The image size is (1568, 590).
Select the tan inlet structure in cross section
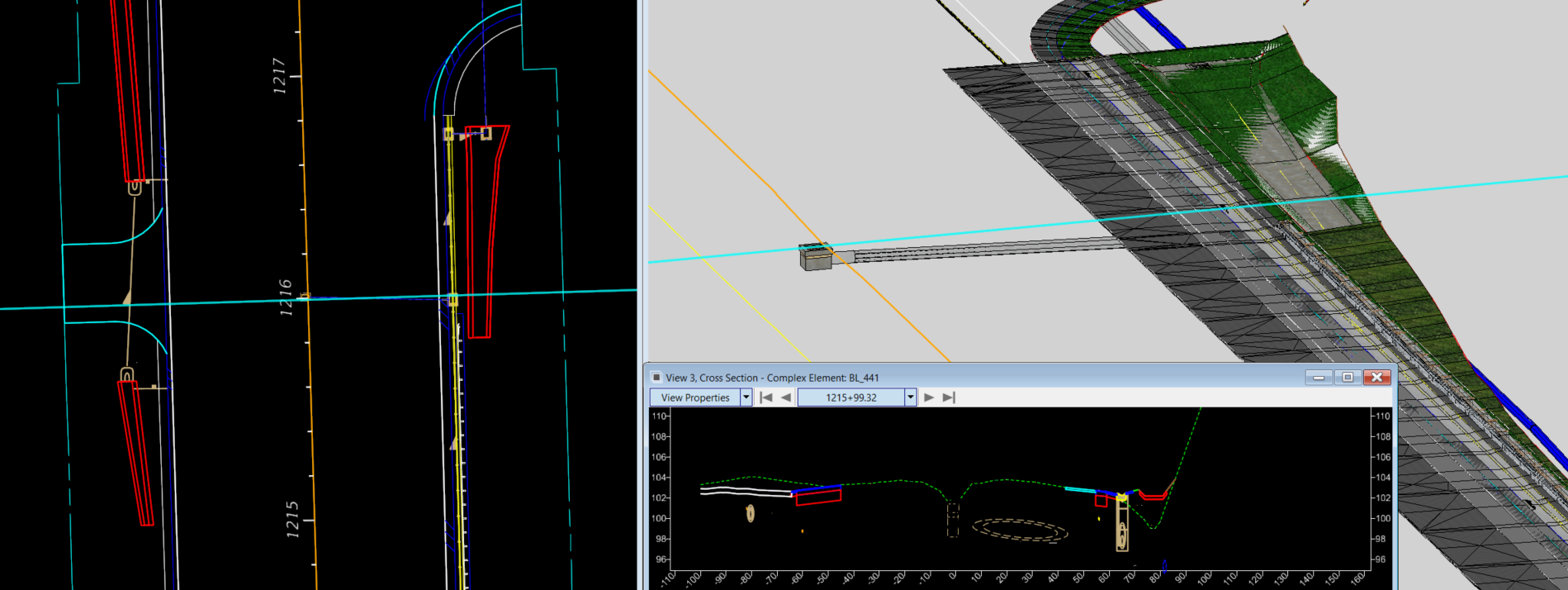(x=1122, y=524)
